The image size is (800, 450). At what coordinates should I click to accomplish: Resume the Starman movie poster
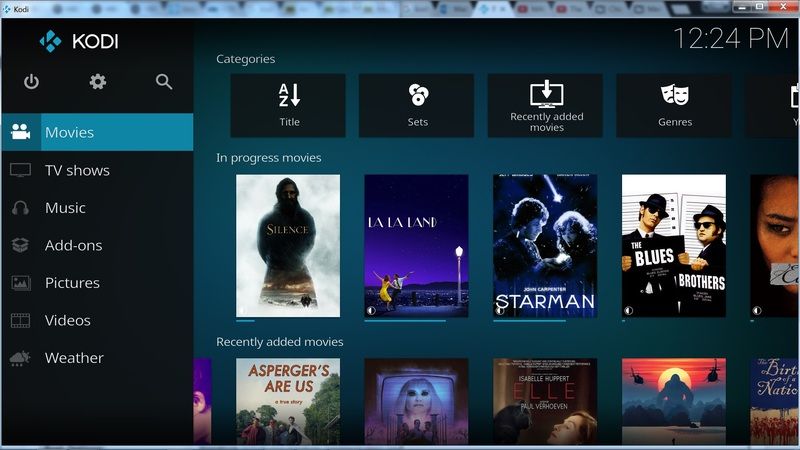tap(545, 246)
